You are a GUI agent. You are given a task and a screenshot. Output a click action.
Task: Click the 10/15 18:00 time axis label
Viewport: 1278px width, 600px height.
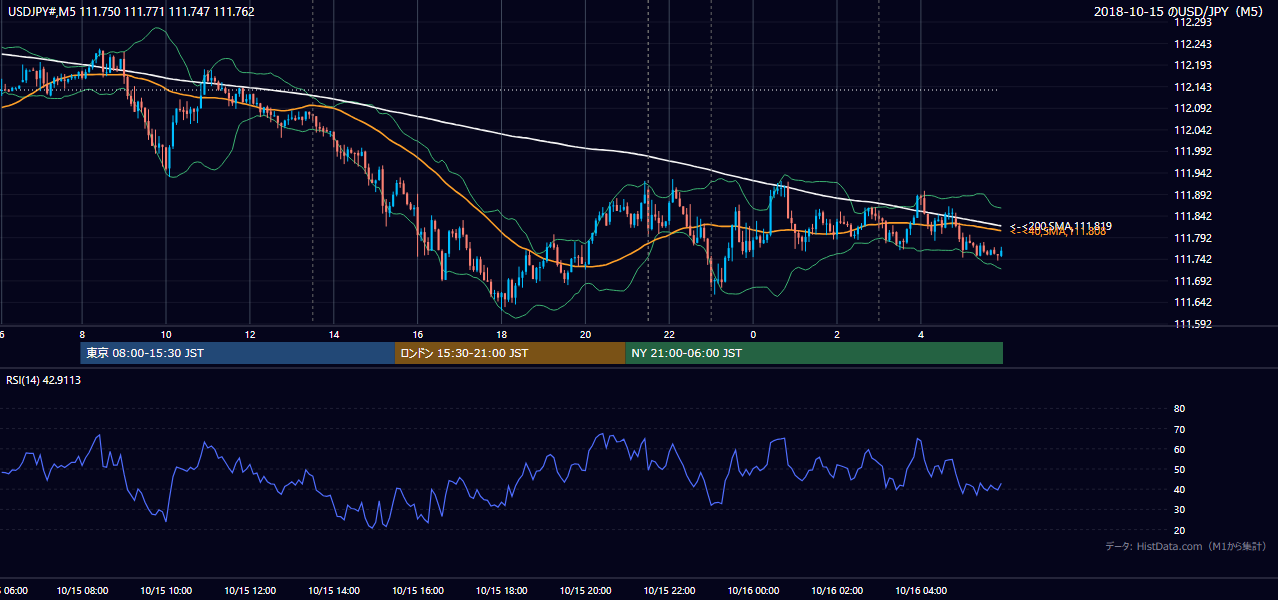pyautogui.click(x=502, y=591)
